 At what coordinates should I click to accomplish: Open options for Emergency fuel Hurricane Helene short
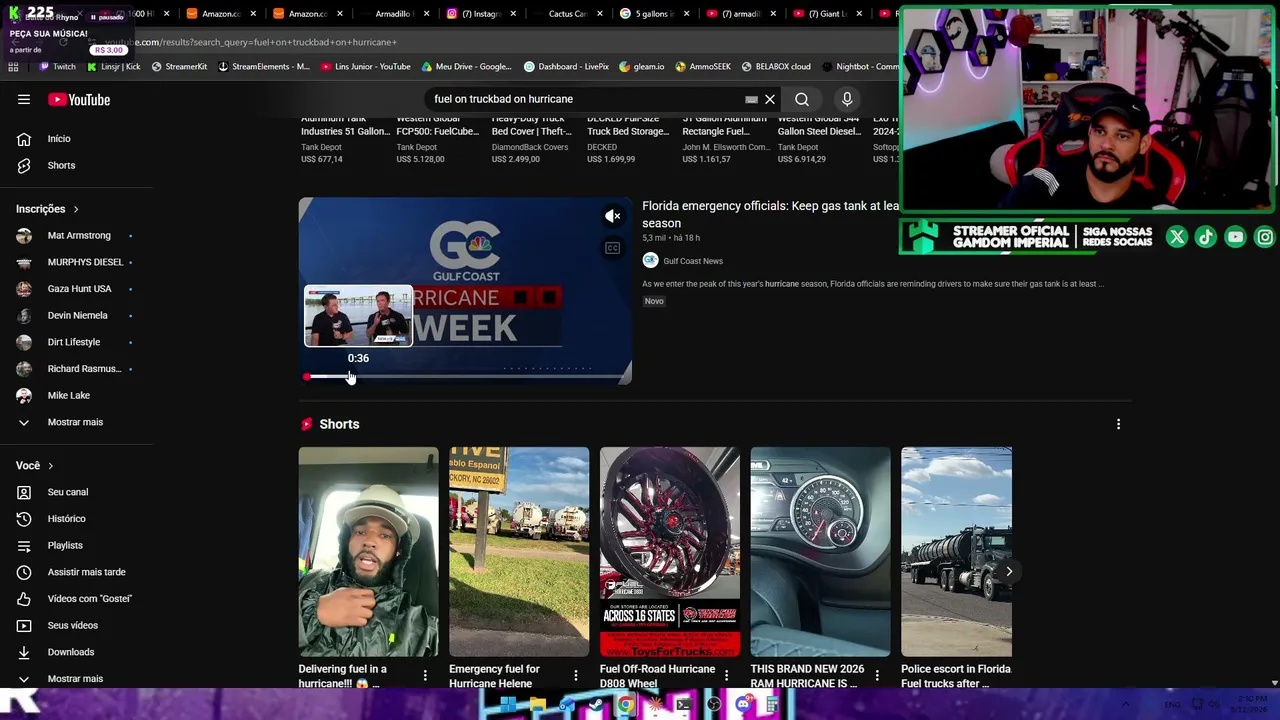575,676
